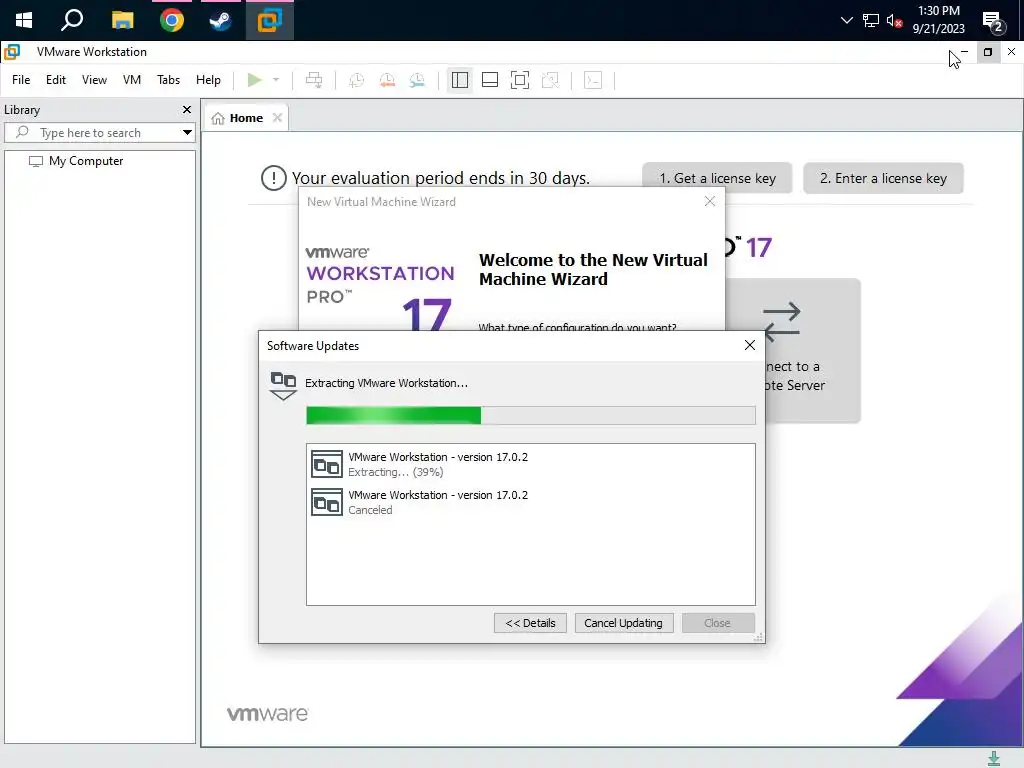Click the network icon in system tray
1024x768 pixels.
[x=871, y=20]
